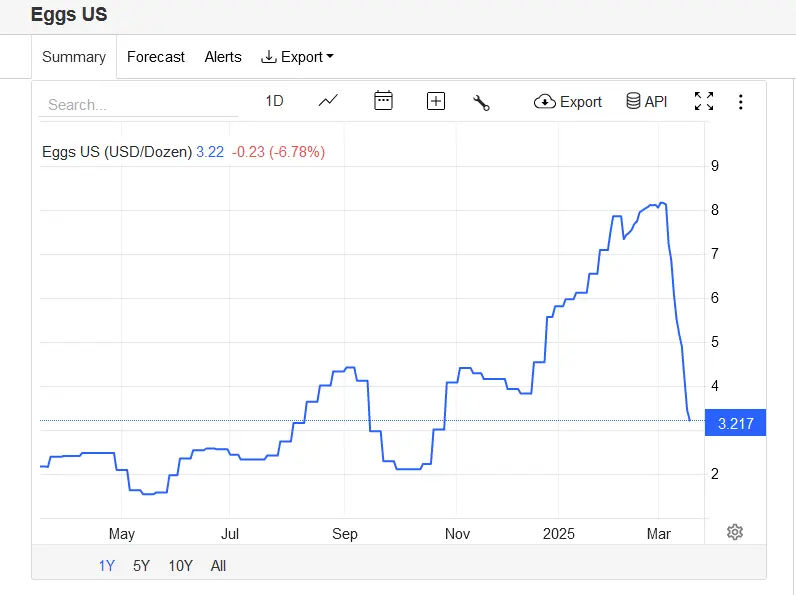
Task: Click the Search input field
Action: coord(140,104)
